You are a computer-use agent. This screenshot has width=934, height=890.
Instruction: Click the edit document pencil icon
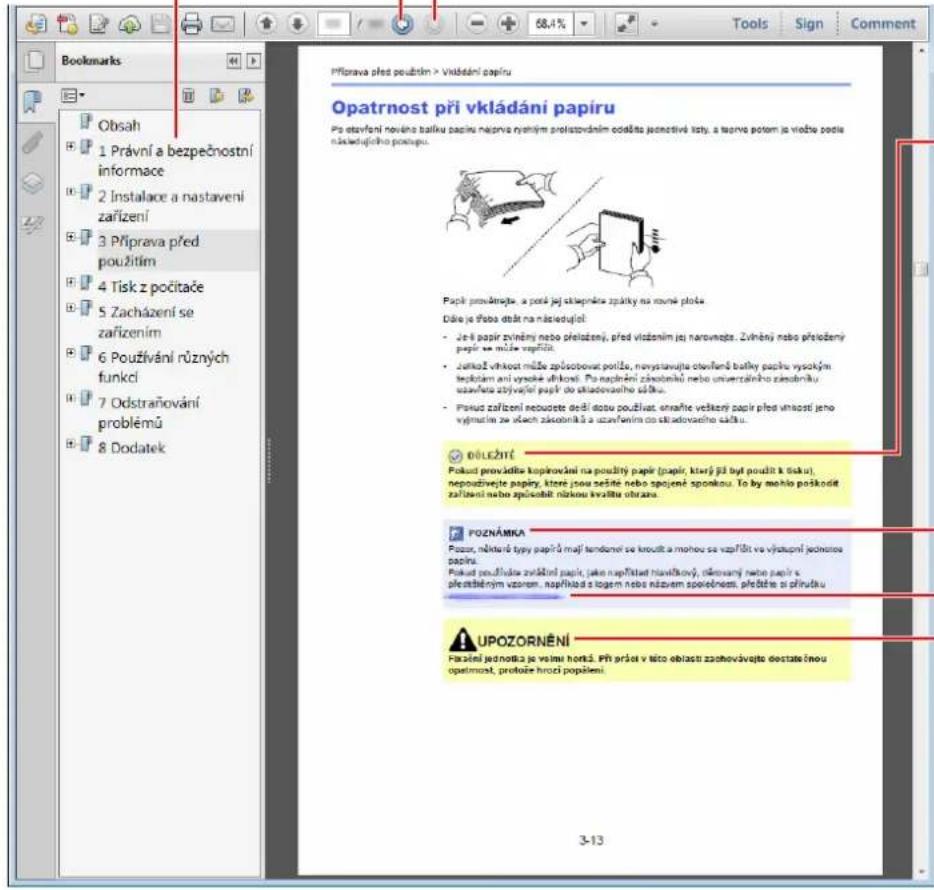coord(98,24)
